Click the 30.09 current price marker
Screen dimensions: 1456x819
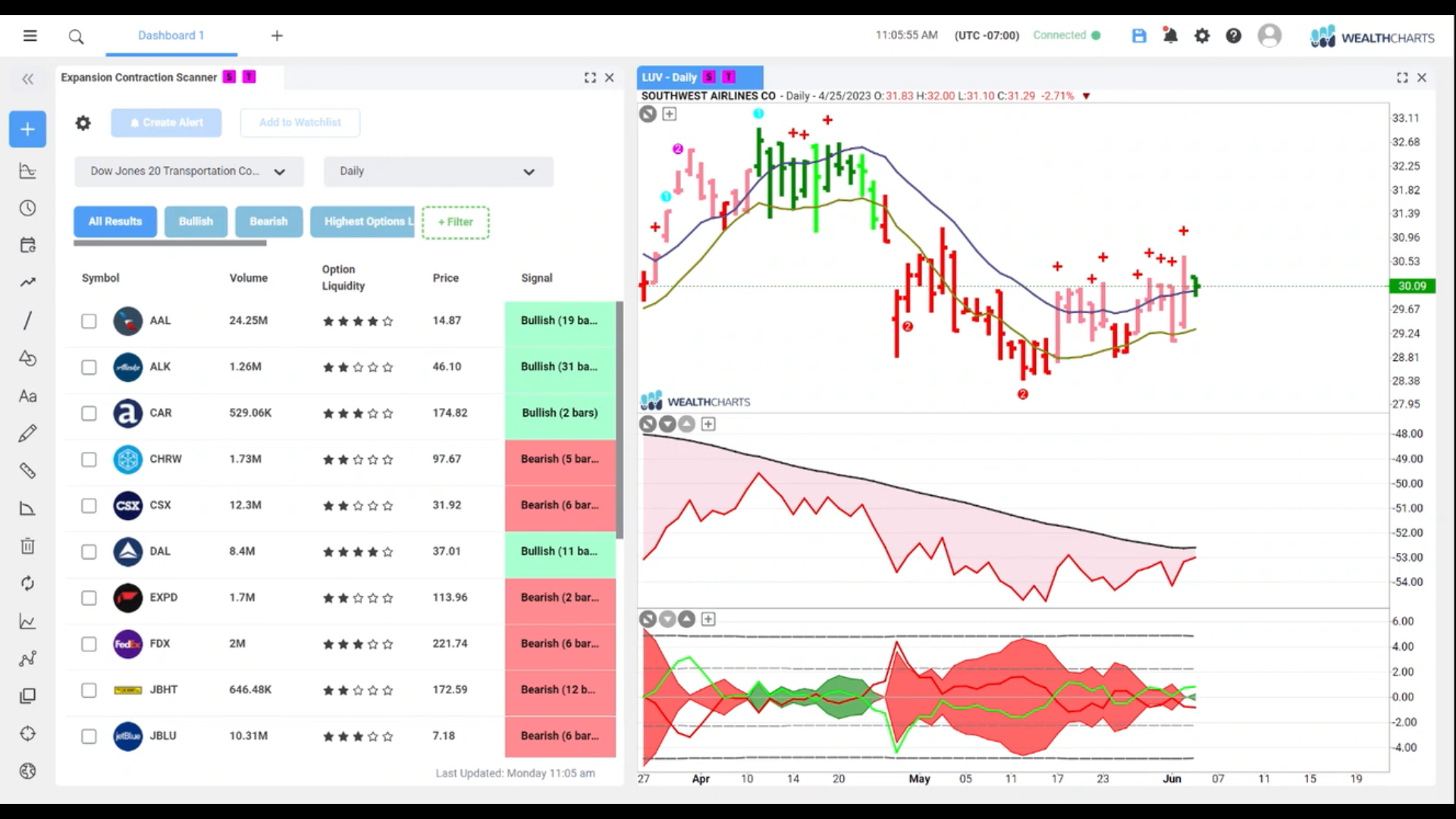point(1411,286)
